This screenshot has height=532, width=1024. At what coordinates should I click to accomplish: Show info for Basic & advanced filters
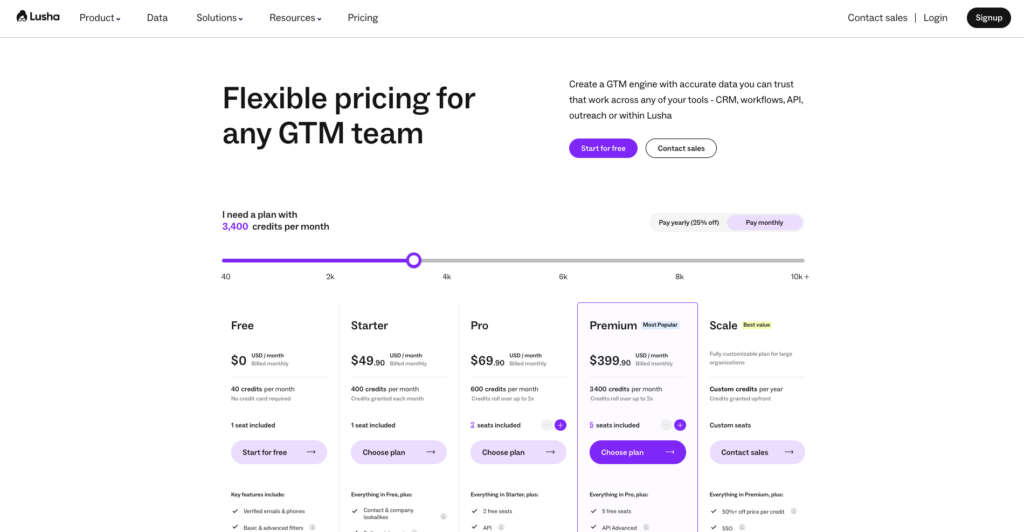[312, 527]
